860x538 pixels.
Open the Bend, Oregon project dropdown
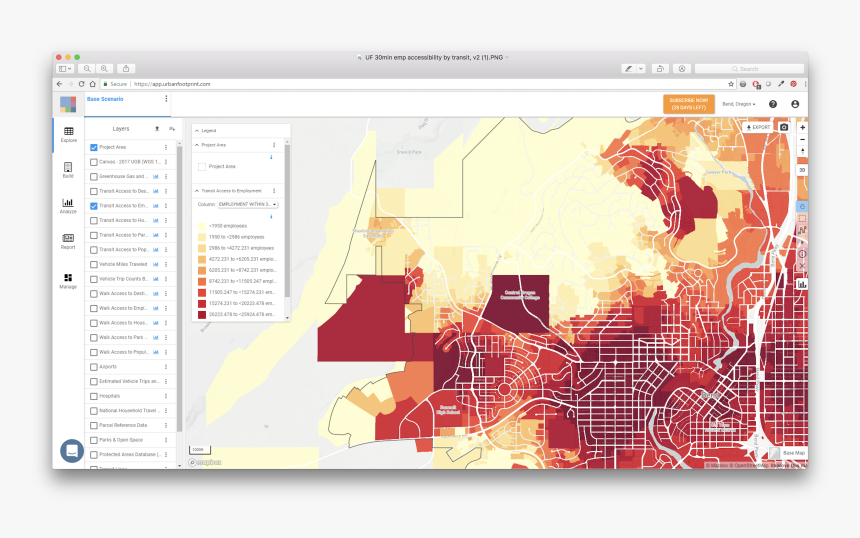click(739, 104)
